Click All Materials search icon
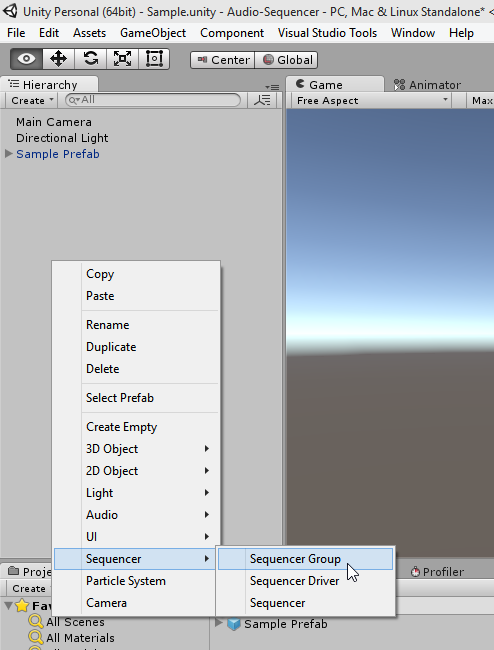The height and width of the screenshot is (650, 494). pos(36,638)
